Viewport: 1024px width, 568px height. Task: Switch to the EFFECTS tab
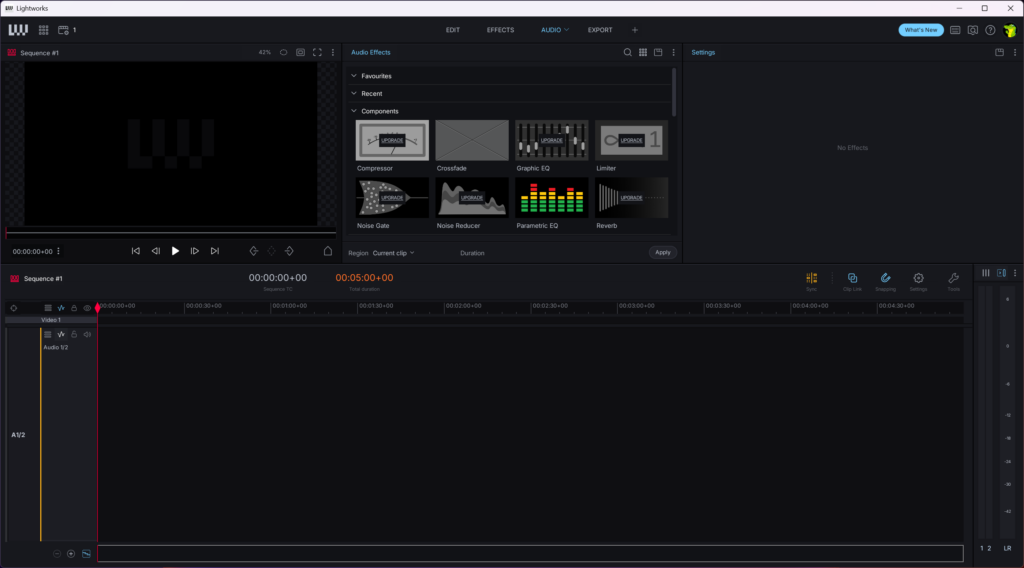coord(500,30)
